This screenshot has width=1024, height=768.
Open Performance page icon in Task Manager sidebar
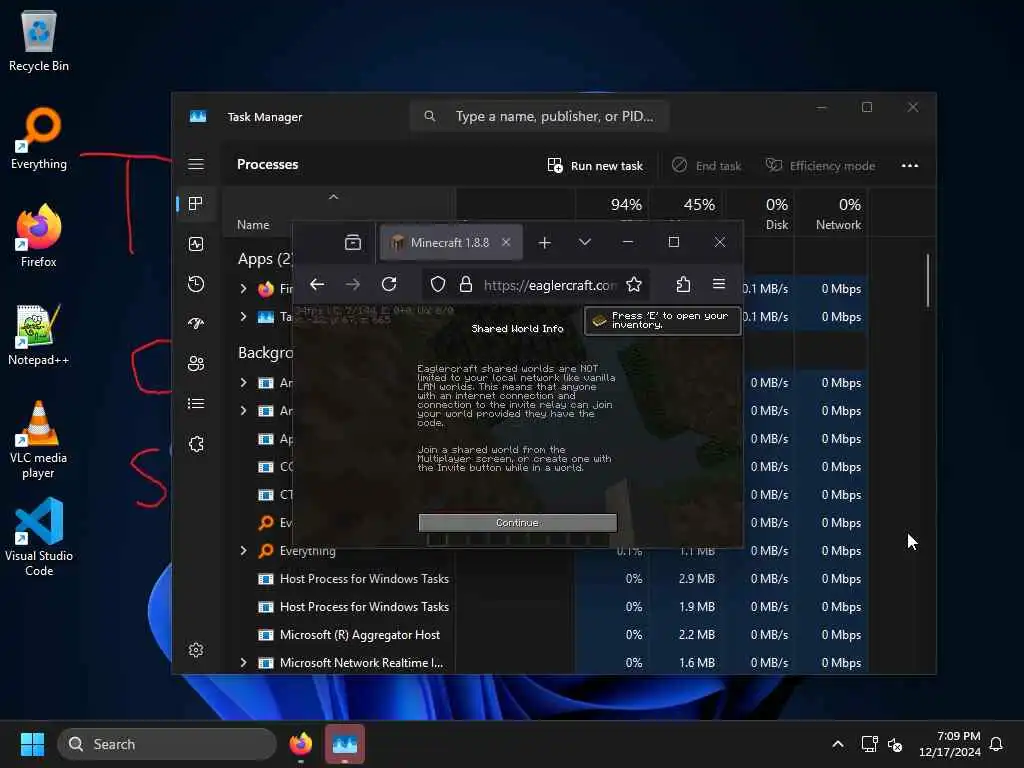pyautogui.click(x=196, y=244)
